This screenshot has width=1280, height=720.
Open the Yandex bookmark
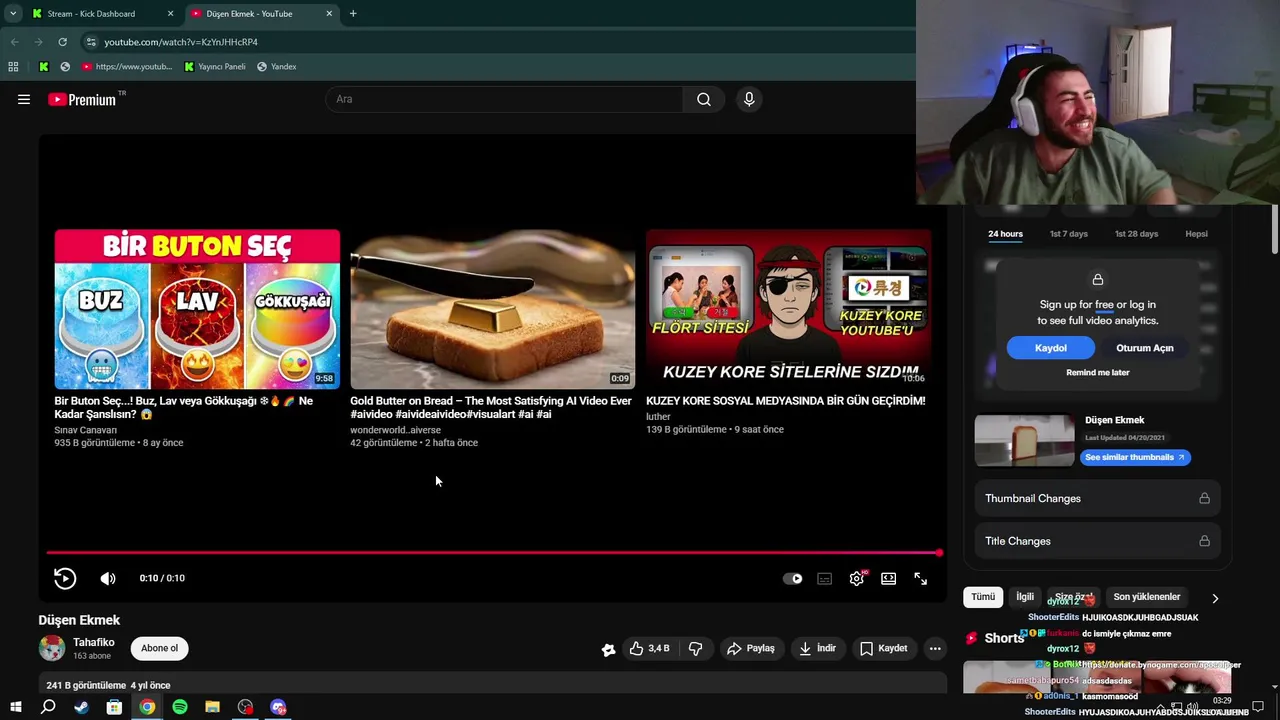click(x=277, y=67)
